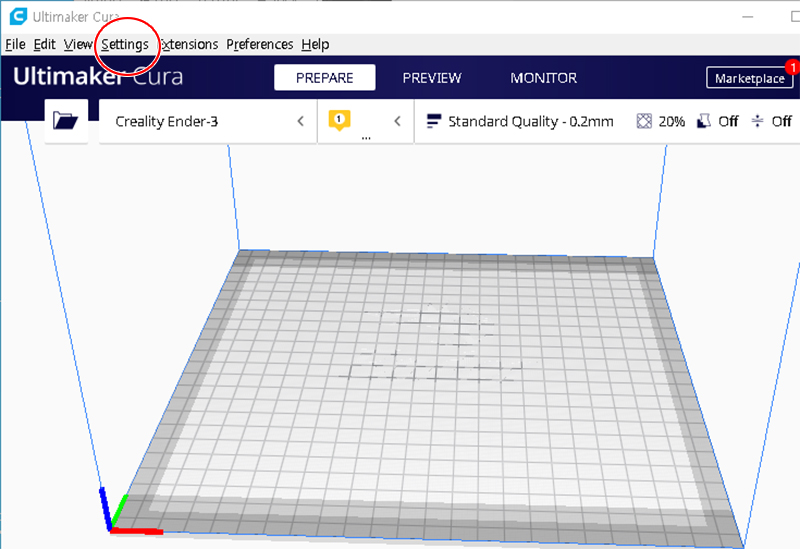Open the Extensions menu
Screen dimensions: 800x549
(189, 44)
